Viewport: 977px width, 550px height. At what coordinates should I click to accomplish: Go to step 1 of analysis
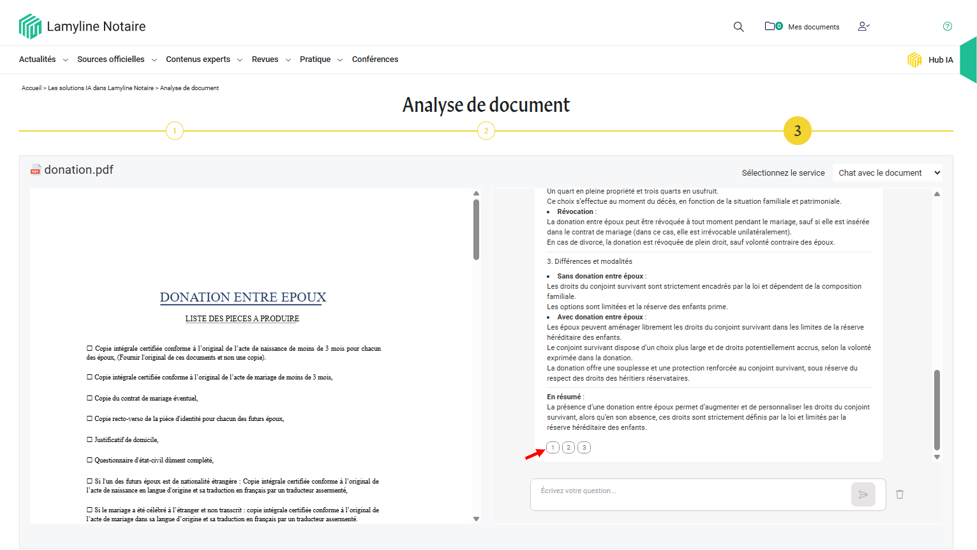click(174, 131)
